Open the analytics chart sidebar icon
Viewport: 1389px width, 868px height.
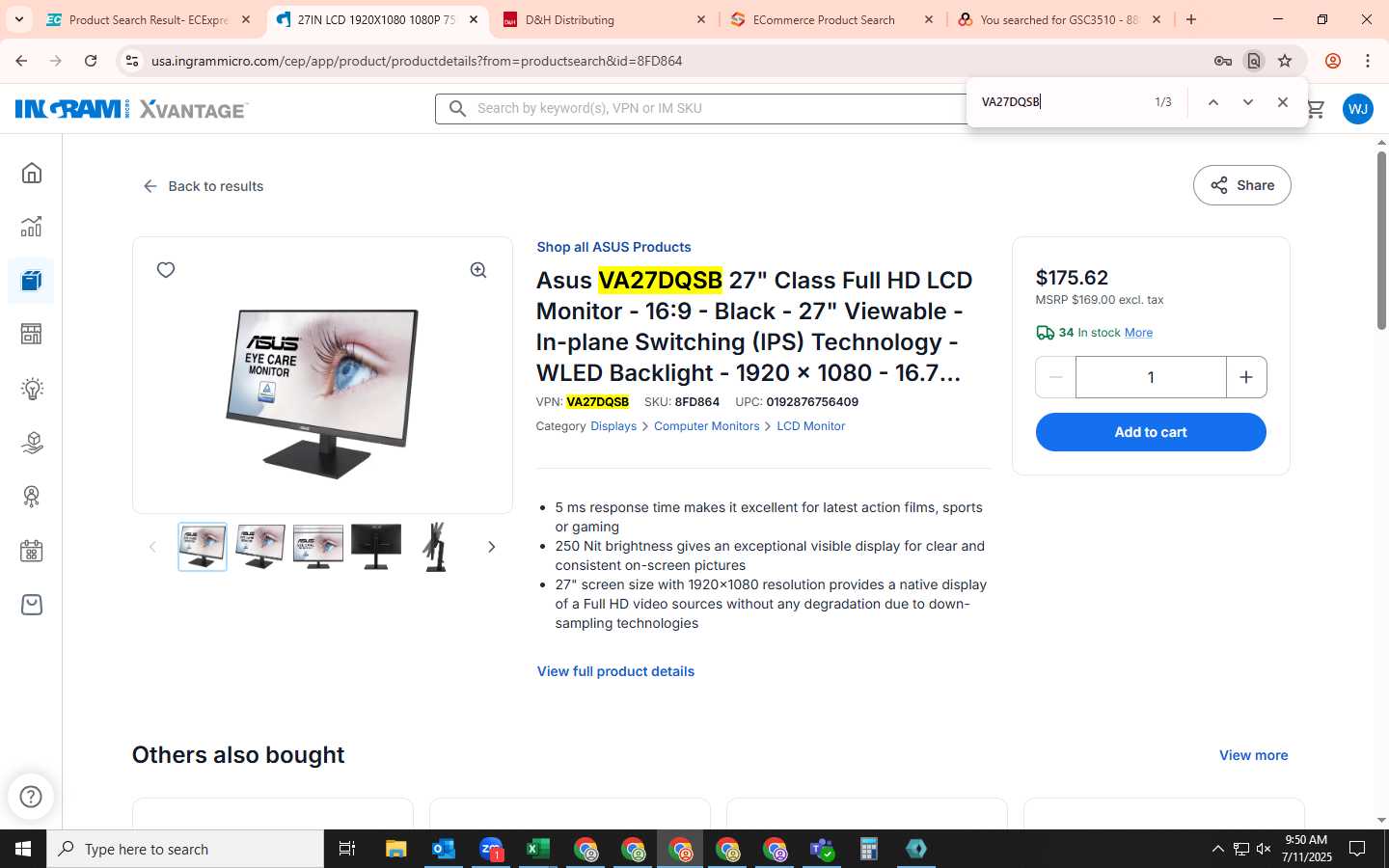coord(32,227)
